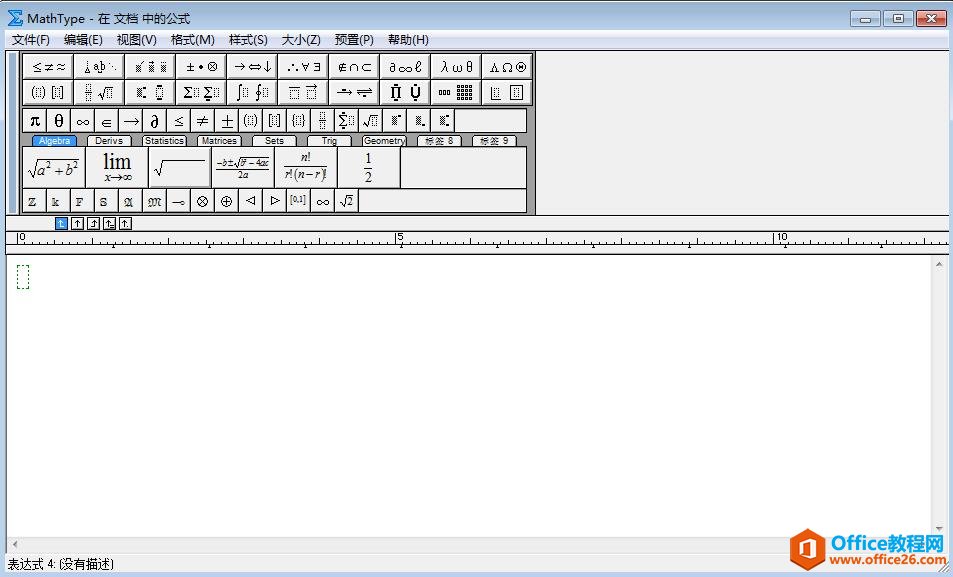Click the empty equation slot in editing area
This screenshot has height=577, width=953.
click(23, 277)
